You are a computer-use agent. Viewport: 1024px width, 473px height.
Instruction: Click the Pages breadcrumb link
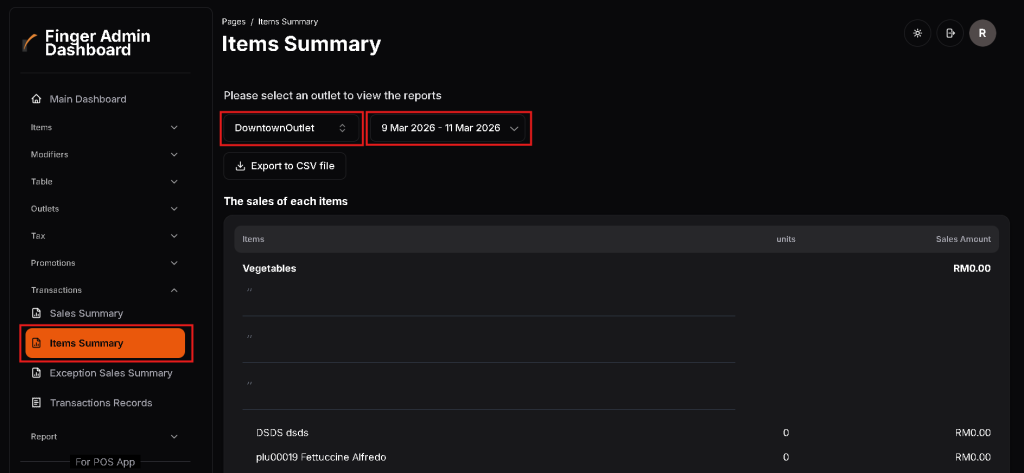(232, 21)
